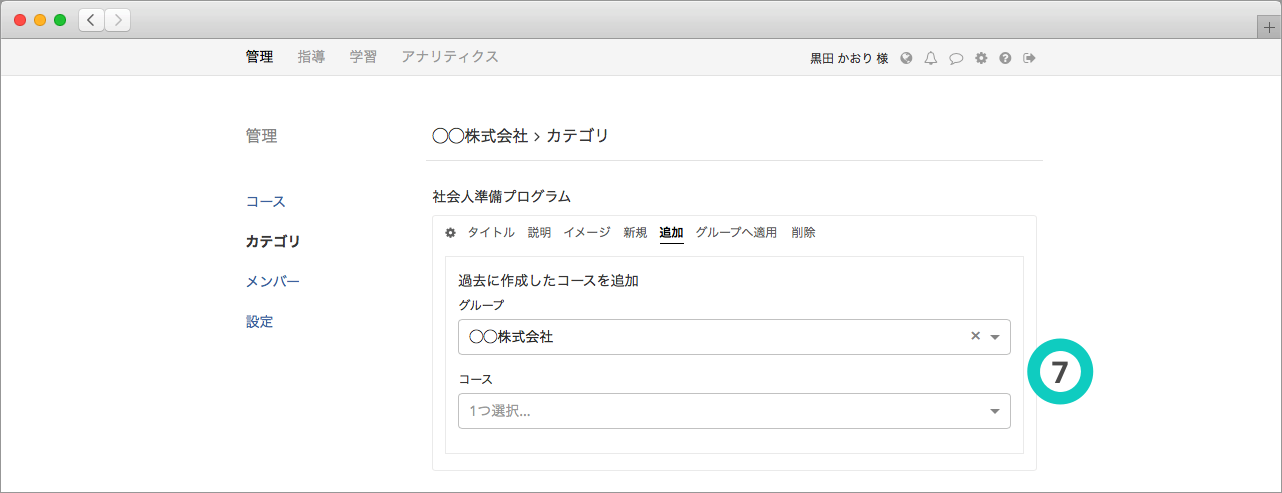Open notifications bell icon
This screenshot has height=493, width=1282.
coord(931,58)
